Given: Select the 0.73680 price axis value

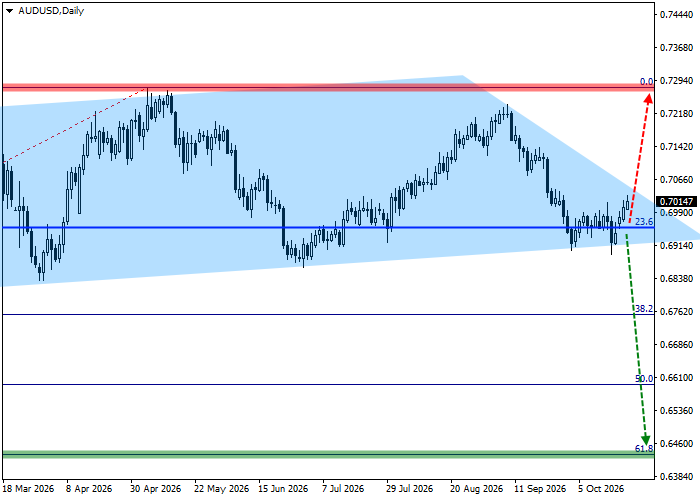Looking at the screenshot, I should [677, 48].
